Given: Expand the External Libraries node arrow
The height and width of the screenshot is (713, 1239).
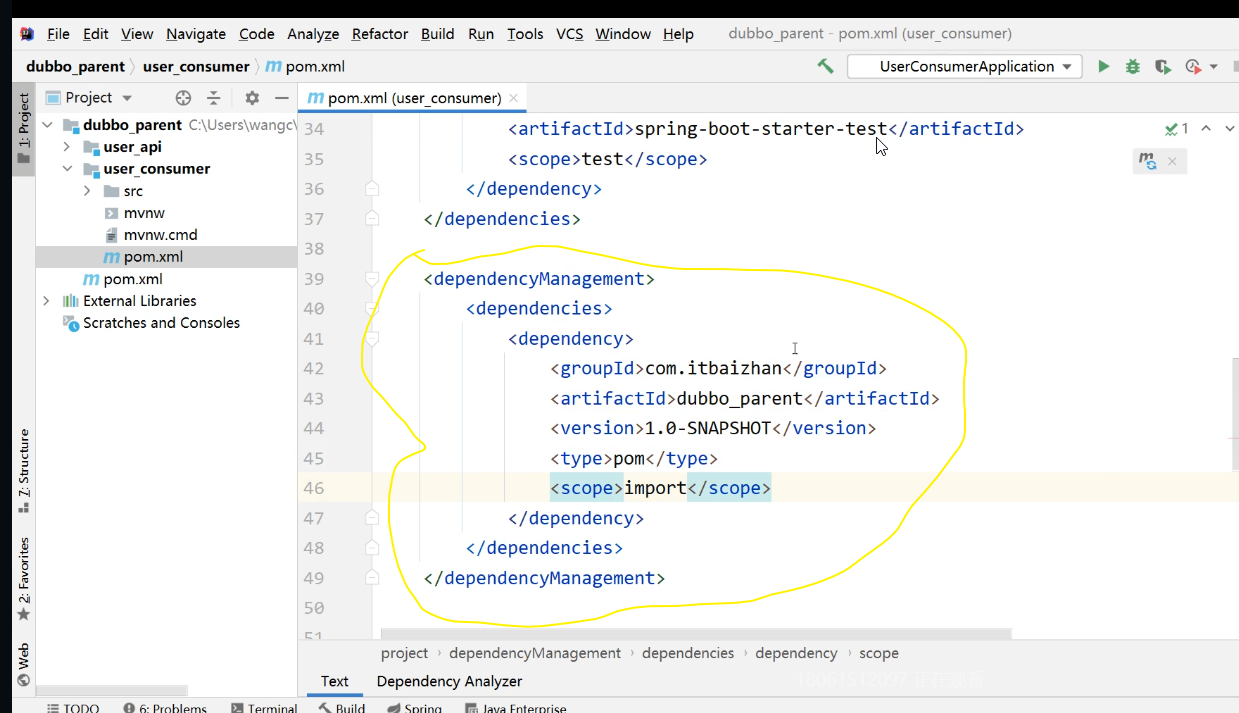Looking at the screenshot, I should click(47, 301).
